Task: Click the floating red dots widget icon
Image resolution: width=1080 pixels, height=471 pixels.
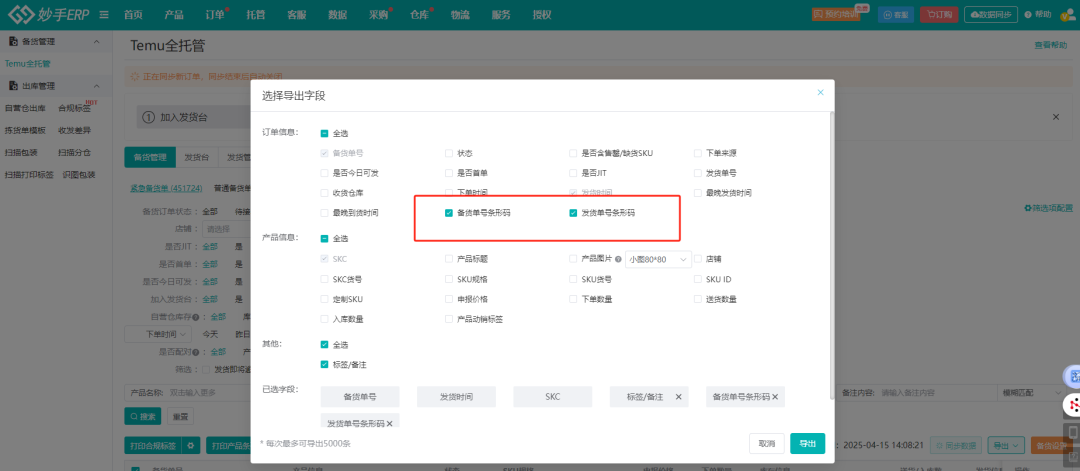Action: pyautogui.click(x=1072, y=406)
